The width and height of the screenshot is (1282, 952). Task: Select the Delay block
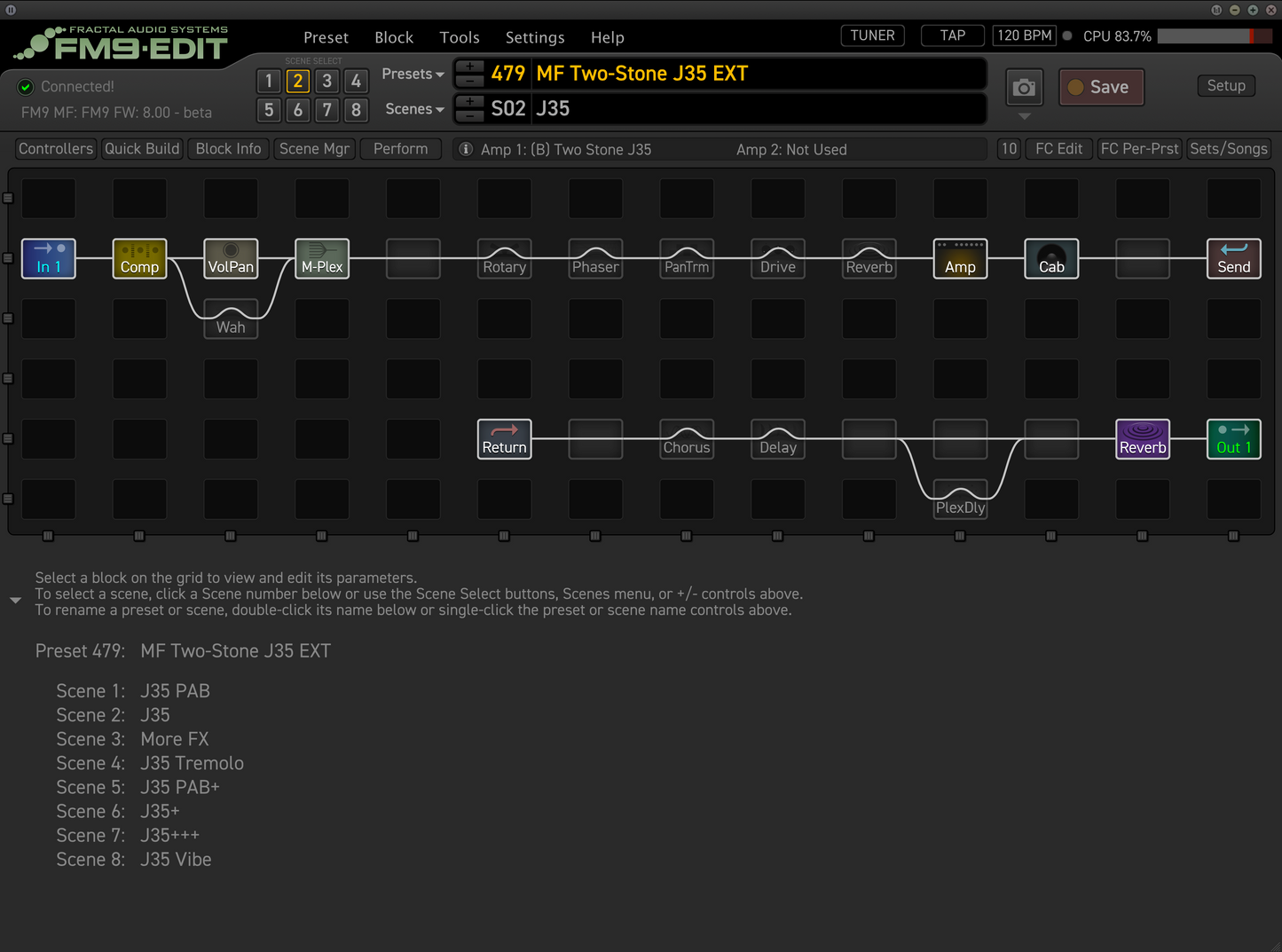(x=778, y=439)
